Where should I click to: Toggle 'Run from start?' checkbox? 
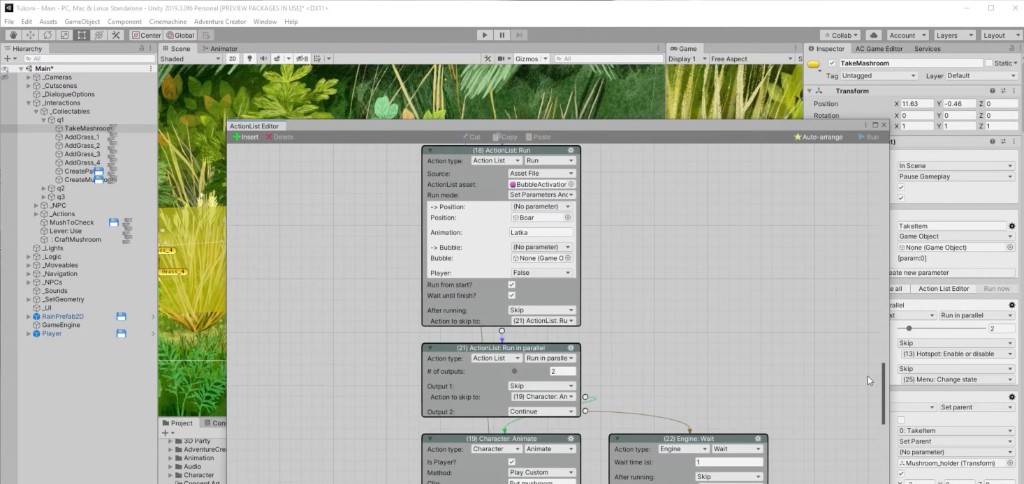(x=511, y=285)
